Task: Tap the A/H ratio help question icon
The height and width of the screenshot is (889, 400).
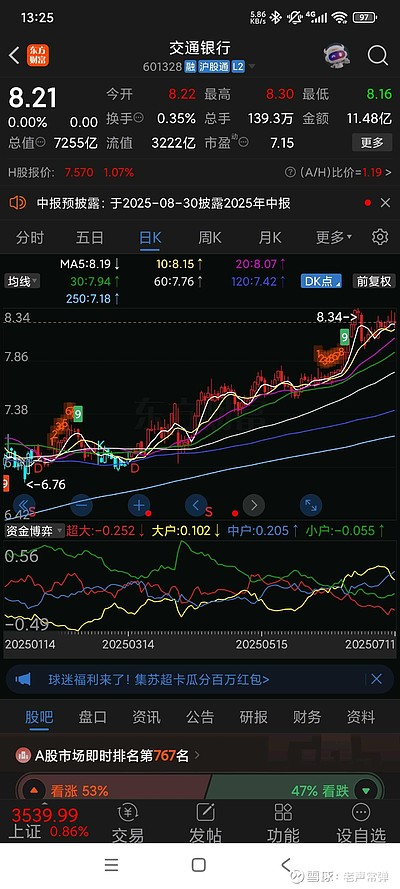Action: [x=290, y=172]
